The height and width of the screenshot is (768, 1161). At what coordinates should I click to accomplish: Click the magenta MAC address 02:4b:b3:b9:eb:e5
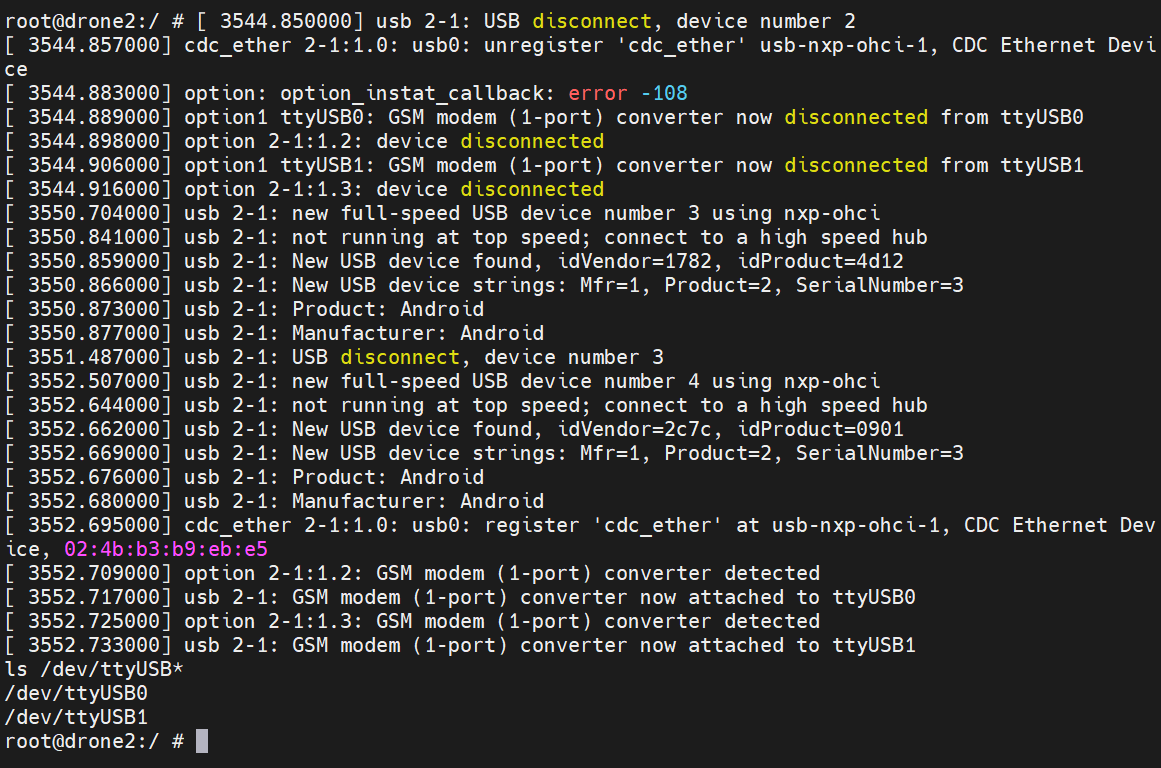click(x=166, y=549)
